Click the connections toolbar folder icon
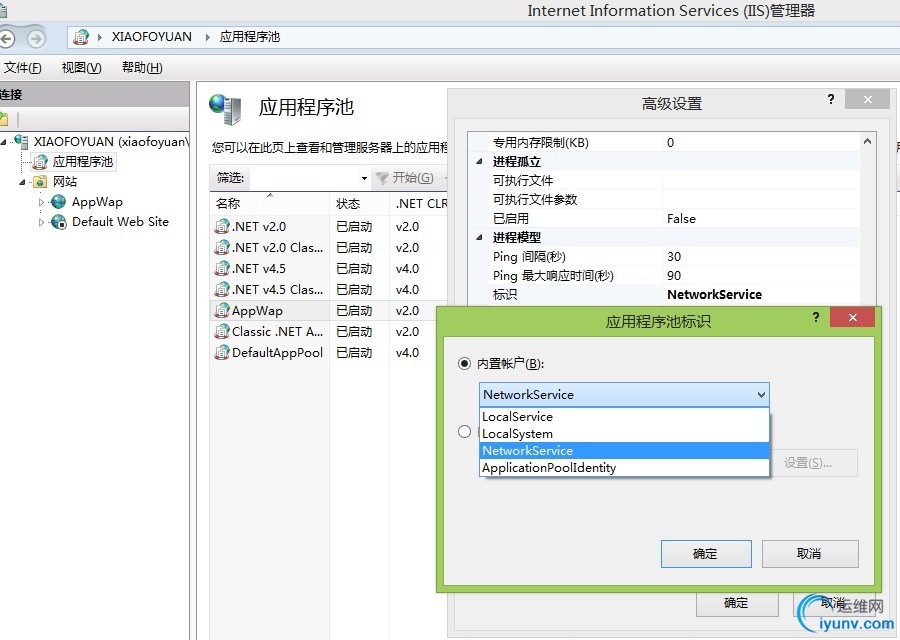Screen dimensions: 900x640 pyautogui.click(x=3, y=119)
